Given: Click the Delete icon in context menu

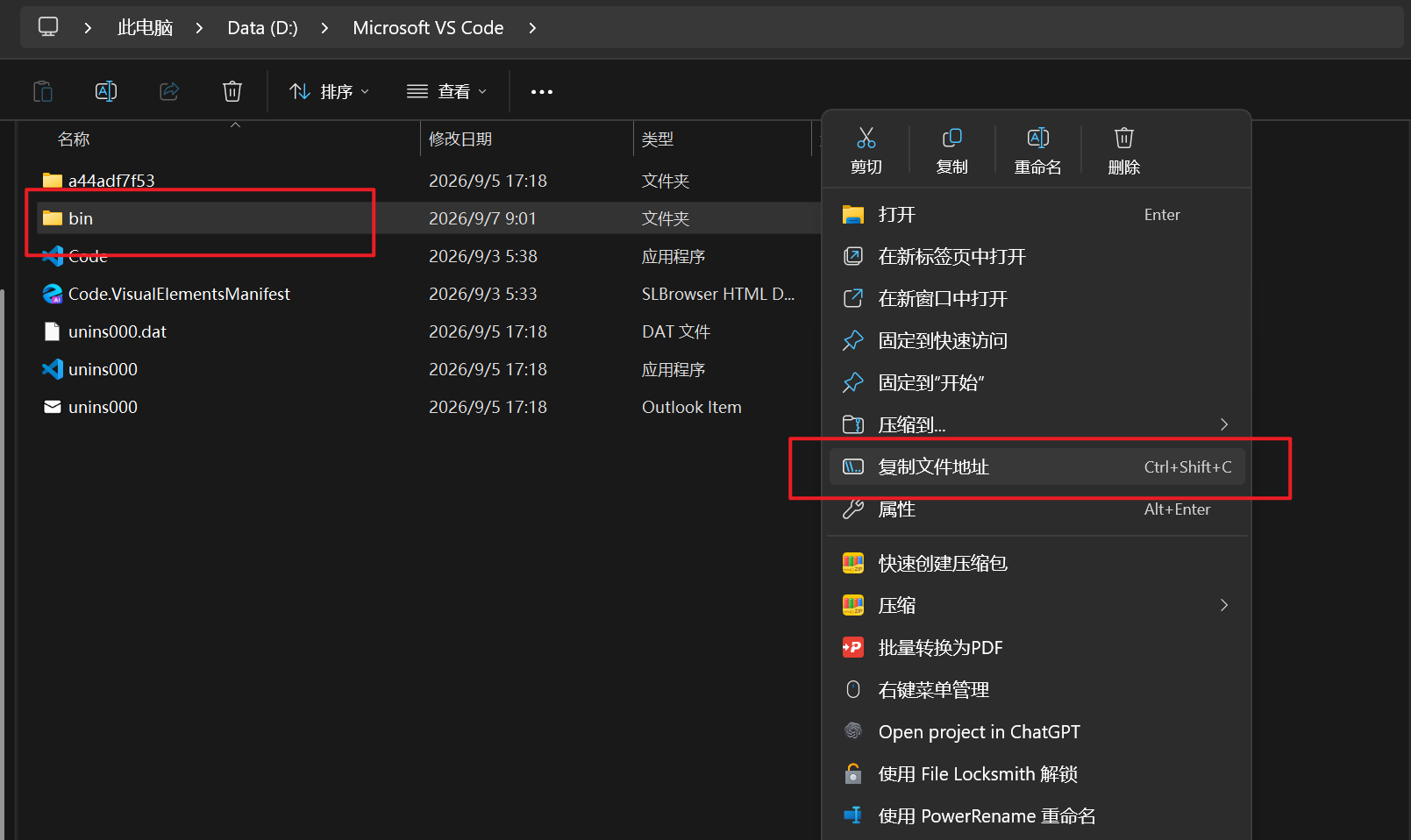Looking at the screenshot, I should point(1123,138).
